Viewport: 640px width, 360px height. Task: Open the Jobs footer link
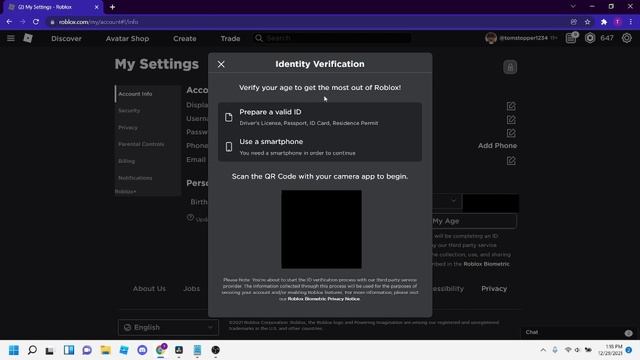tap(191, 289)
